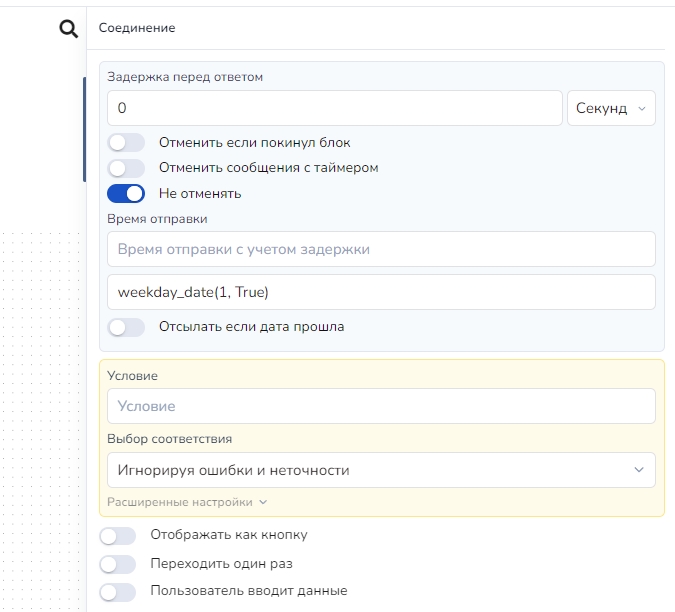
Task: Click the delay value field showing 0
Action: click(x=334, y=108)
